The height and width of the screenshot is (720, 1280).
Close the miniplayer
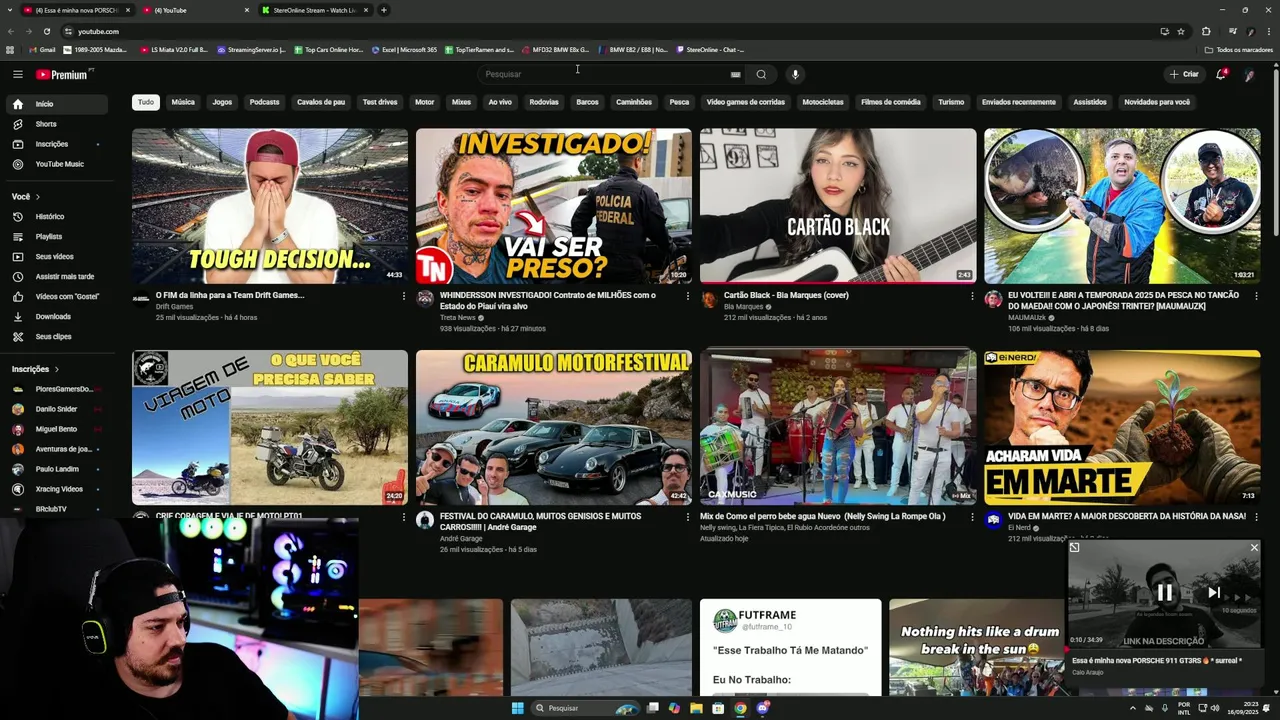pos(1254,547)
